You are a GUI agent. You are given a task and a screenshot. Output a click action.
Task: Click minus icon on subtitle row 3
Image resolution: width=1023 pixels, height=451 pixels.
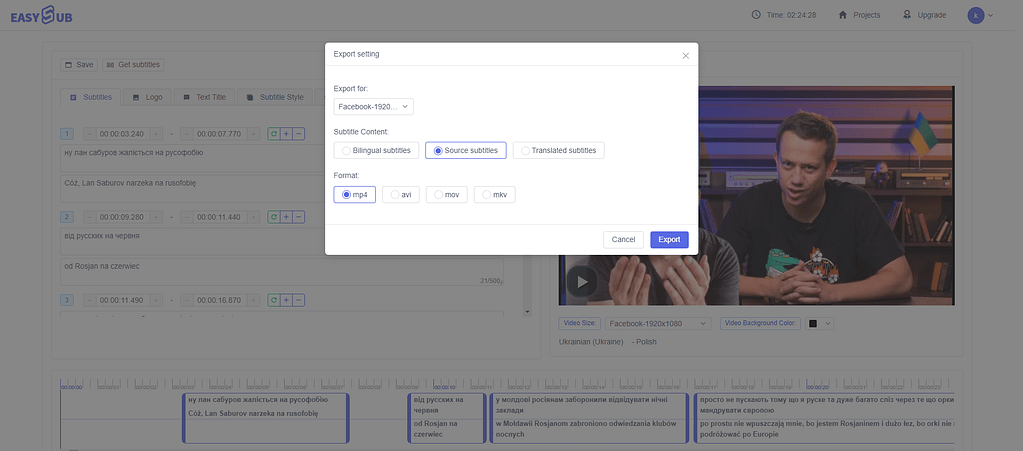(x=298, y=300)
